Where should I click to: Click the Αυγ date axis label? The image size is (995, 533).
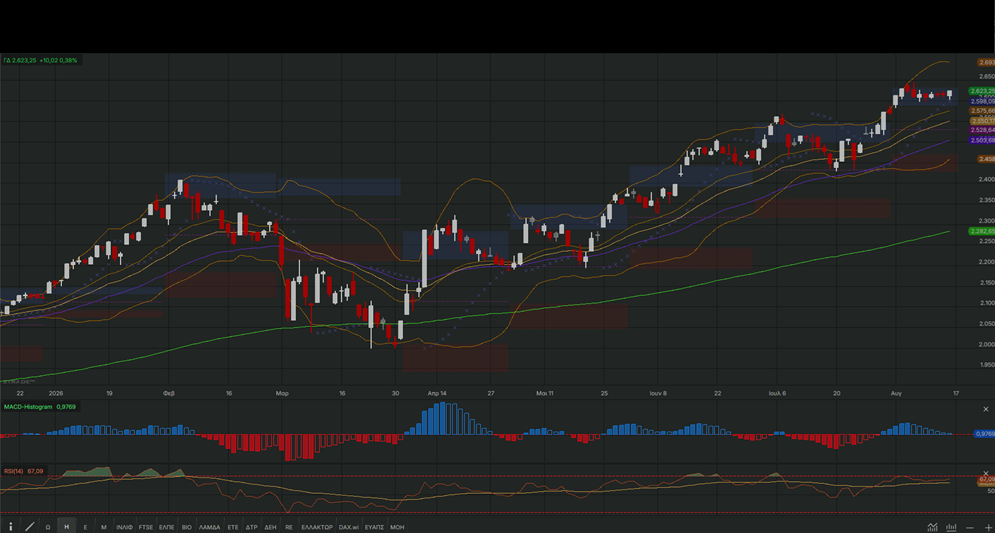tap(896, 393)
